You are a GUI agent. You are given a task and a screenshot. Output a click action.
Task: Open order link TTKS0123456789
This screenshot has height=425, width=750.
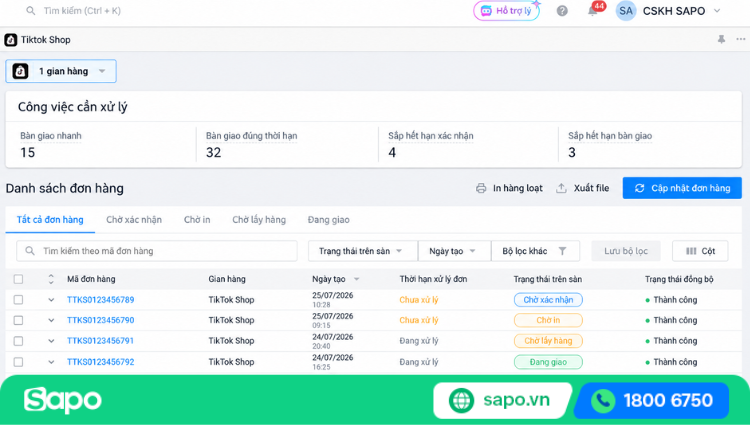tap(100, 300)
